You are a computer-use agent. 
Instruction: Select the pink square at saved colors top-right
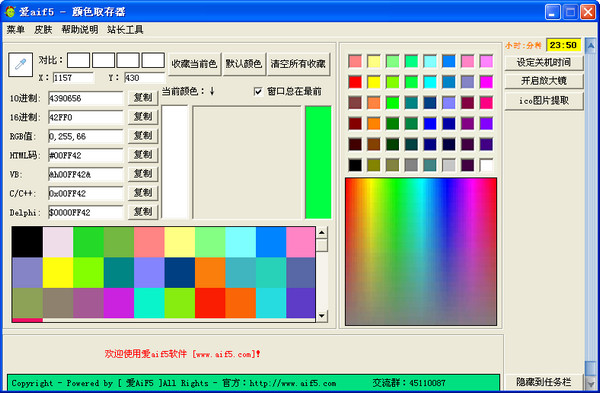click(301, 242)
